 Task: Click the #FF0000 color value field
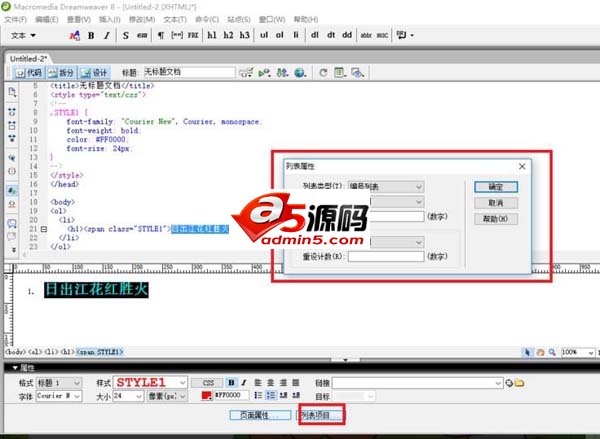[232, 395]
